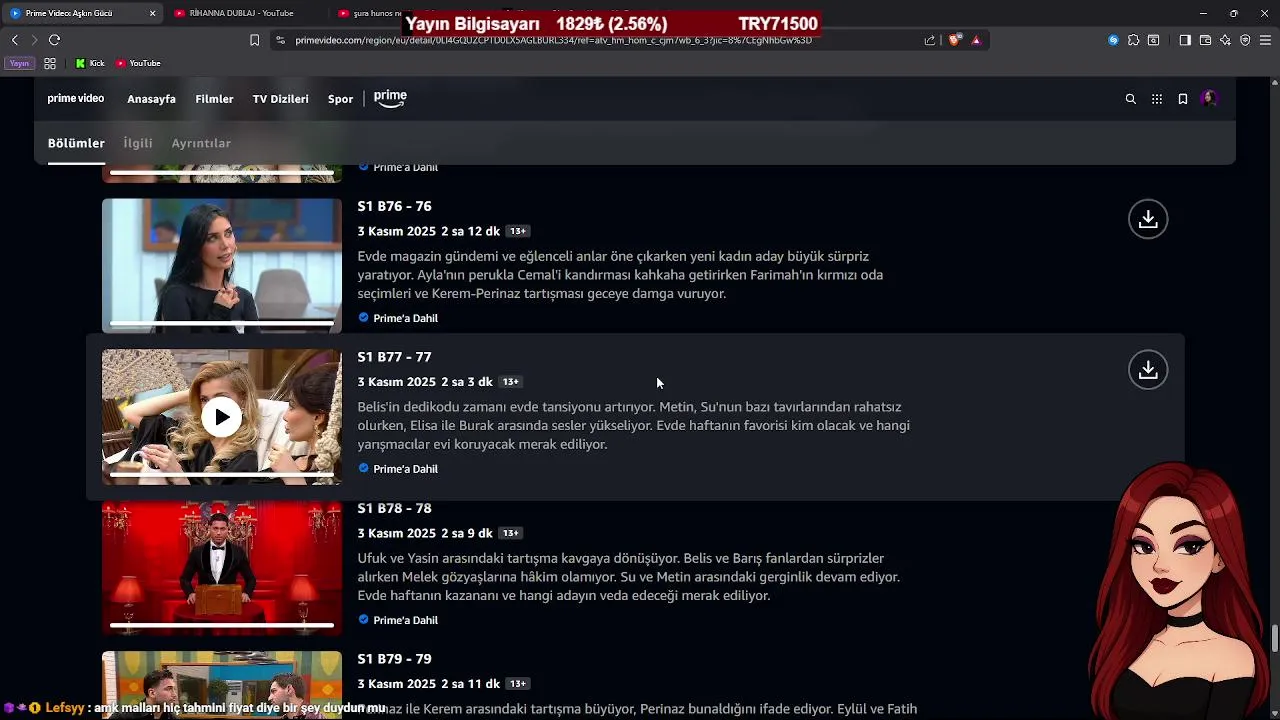Open the Filmler menu
This screenshot has width=1280, height=720.
pyautogui.click(x=214, y=99)
